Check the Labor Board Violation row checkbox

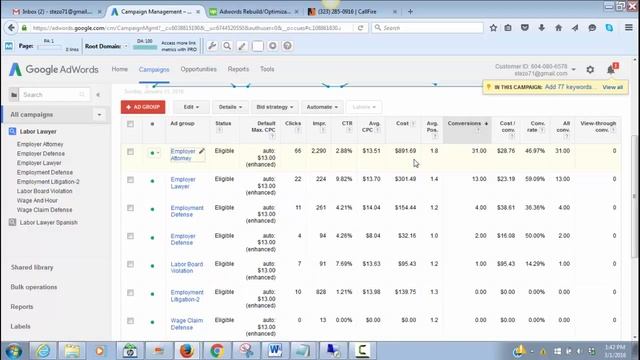(130, 264)
